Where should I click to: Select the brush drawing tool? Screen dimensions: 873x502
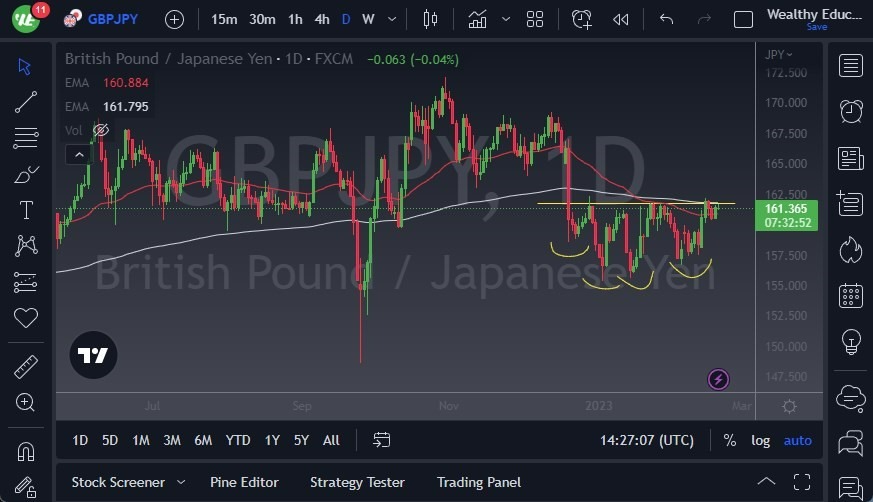[x=26, y=175]
